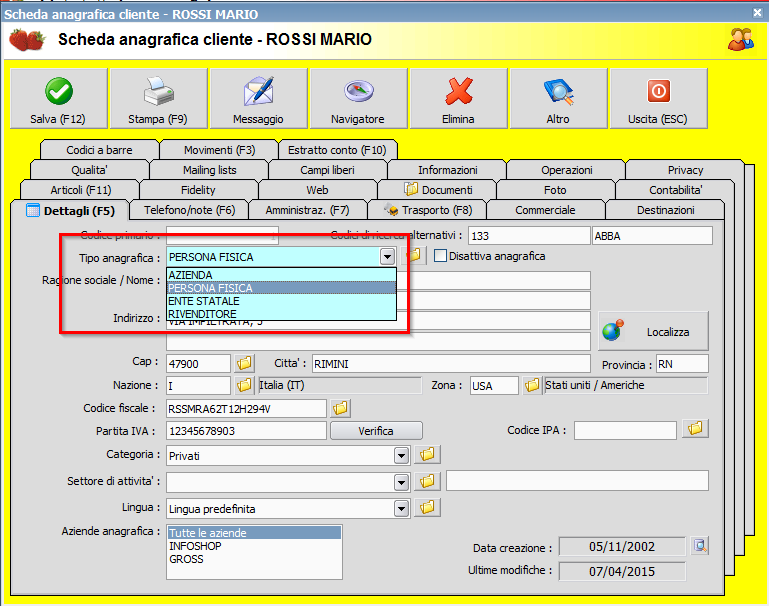This screenshot has height=606, width=769.
Task: Open the Altro tools menu
Action: coord(558,99)
